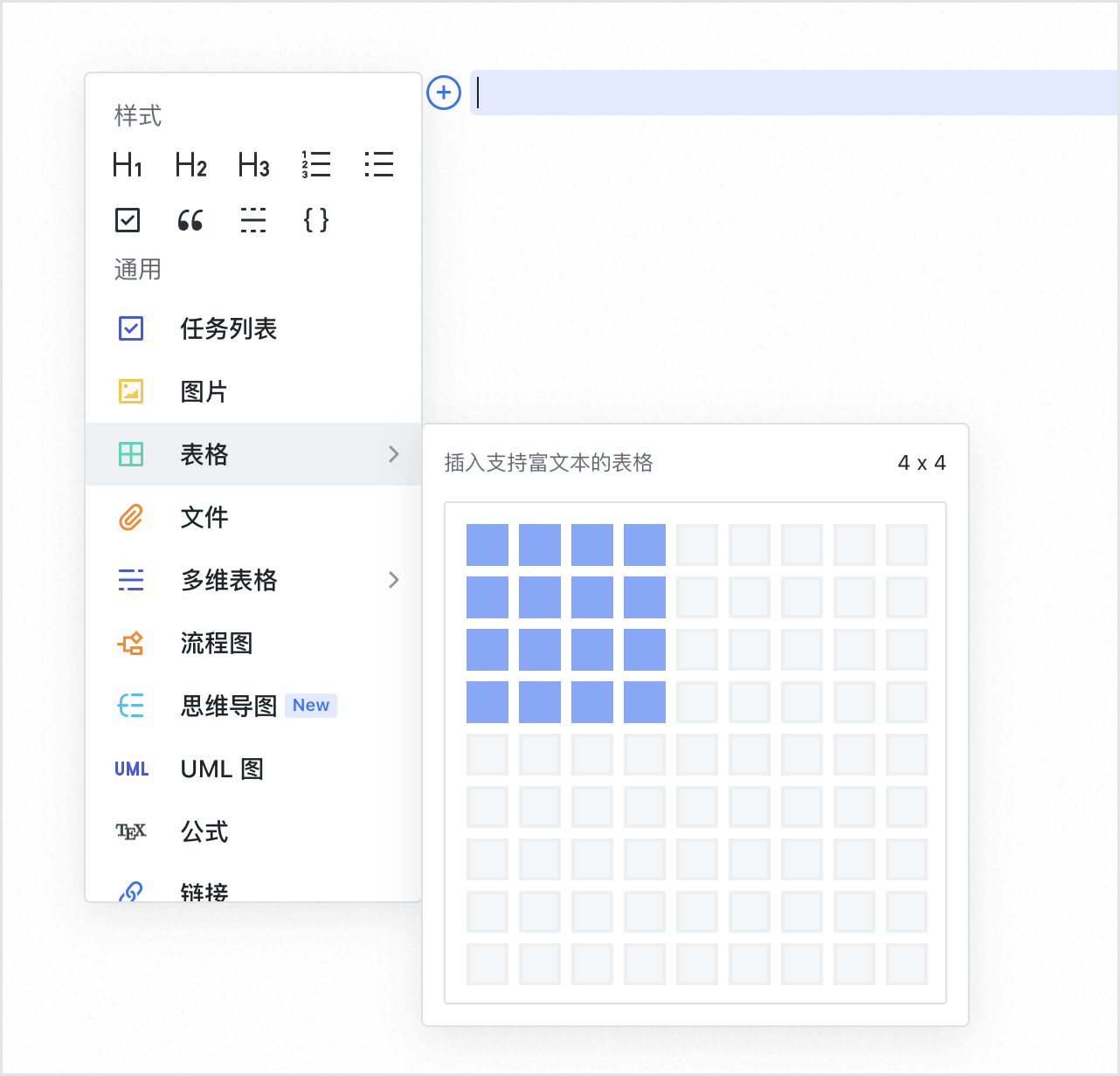The height and width of the screenshot is (1076, 1120).
Task: Apply Heading 3 style
Action: [x=253, y=164]
